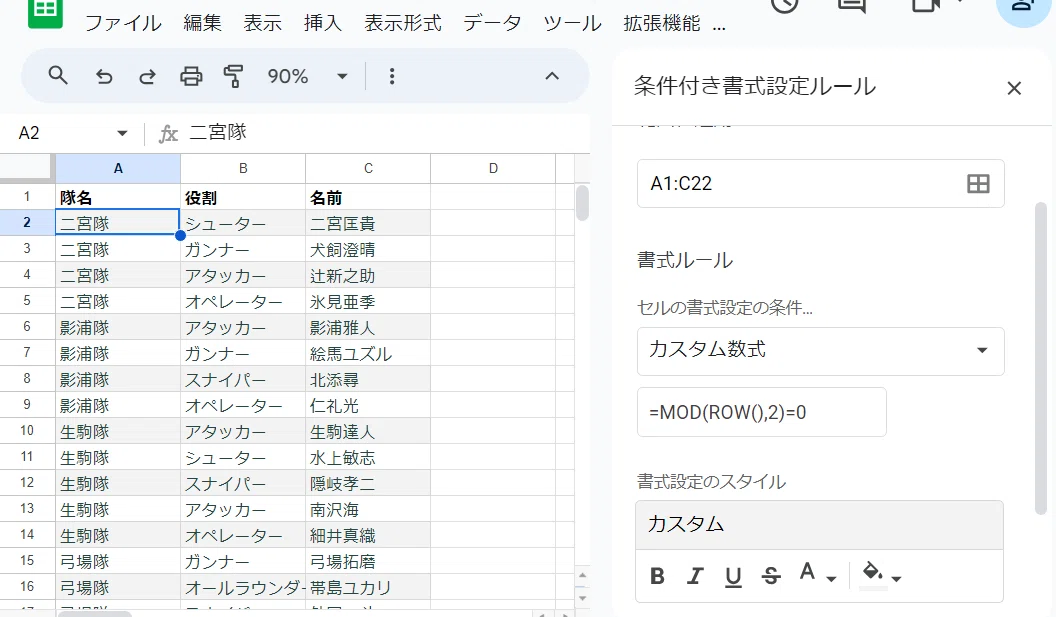Viewport: 1056px width, 617px height.
Task: Open the name box dropdown arrow
Action: (122, 133)
